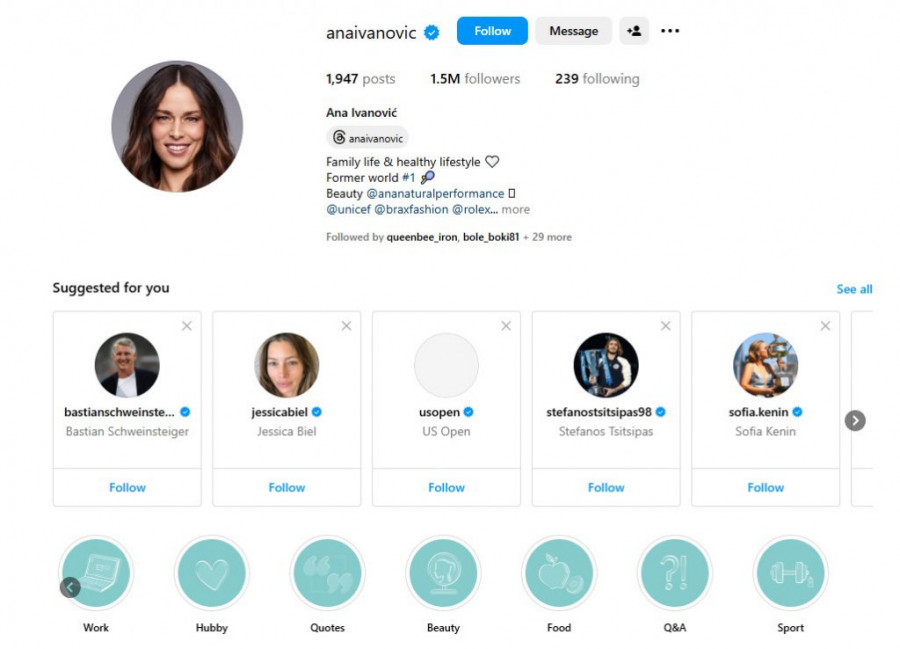Click the add similar accounts icon

[x=634, y=31]
